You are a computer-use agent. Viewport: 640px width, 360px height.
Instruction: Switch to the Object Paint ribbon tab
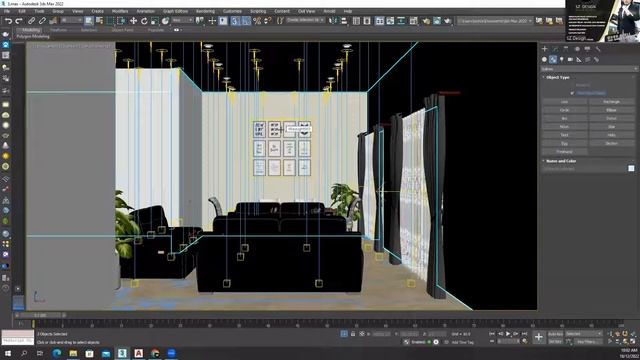122,30
